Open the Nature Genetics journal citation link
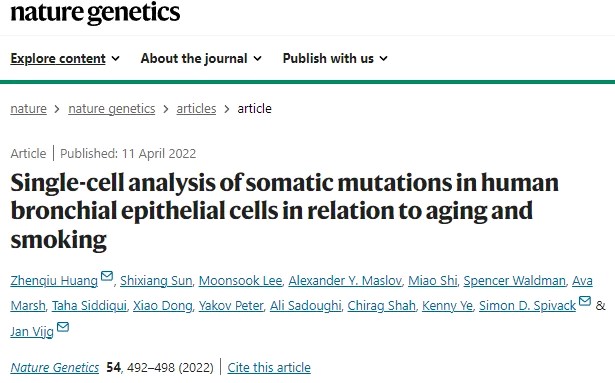The image size is (615, 383). click(55, 368)
